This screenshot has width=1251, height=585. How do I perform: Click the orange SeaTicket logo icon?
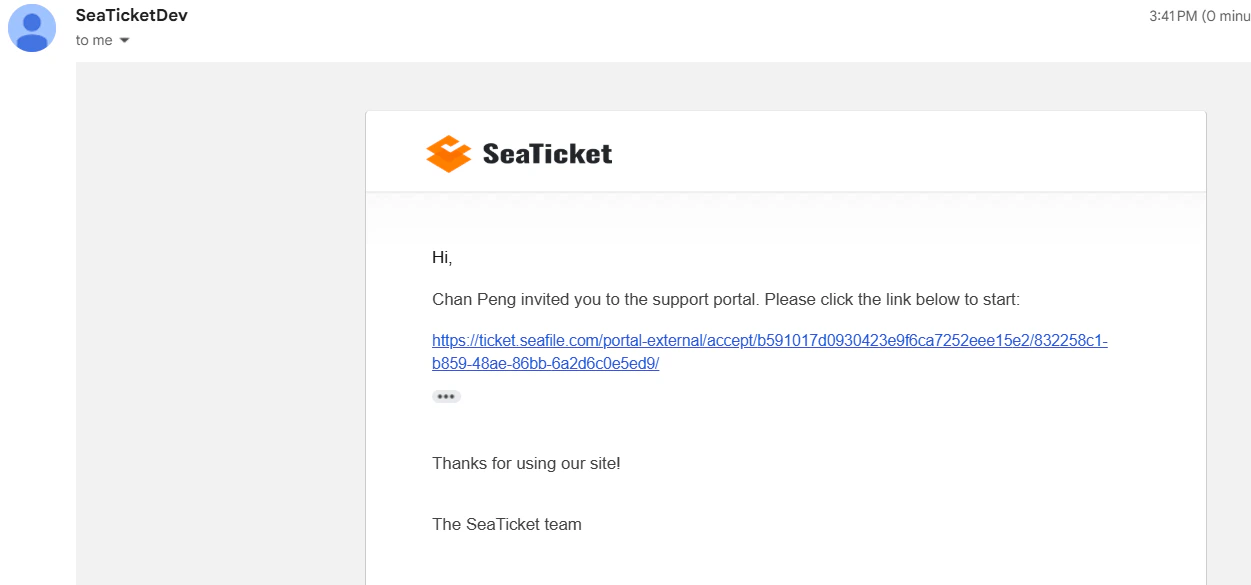click(x=448, y=154)
